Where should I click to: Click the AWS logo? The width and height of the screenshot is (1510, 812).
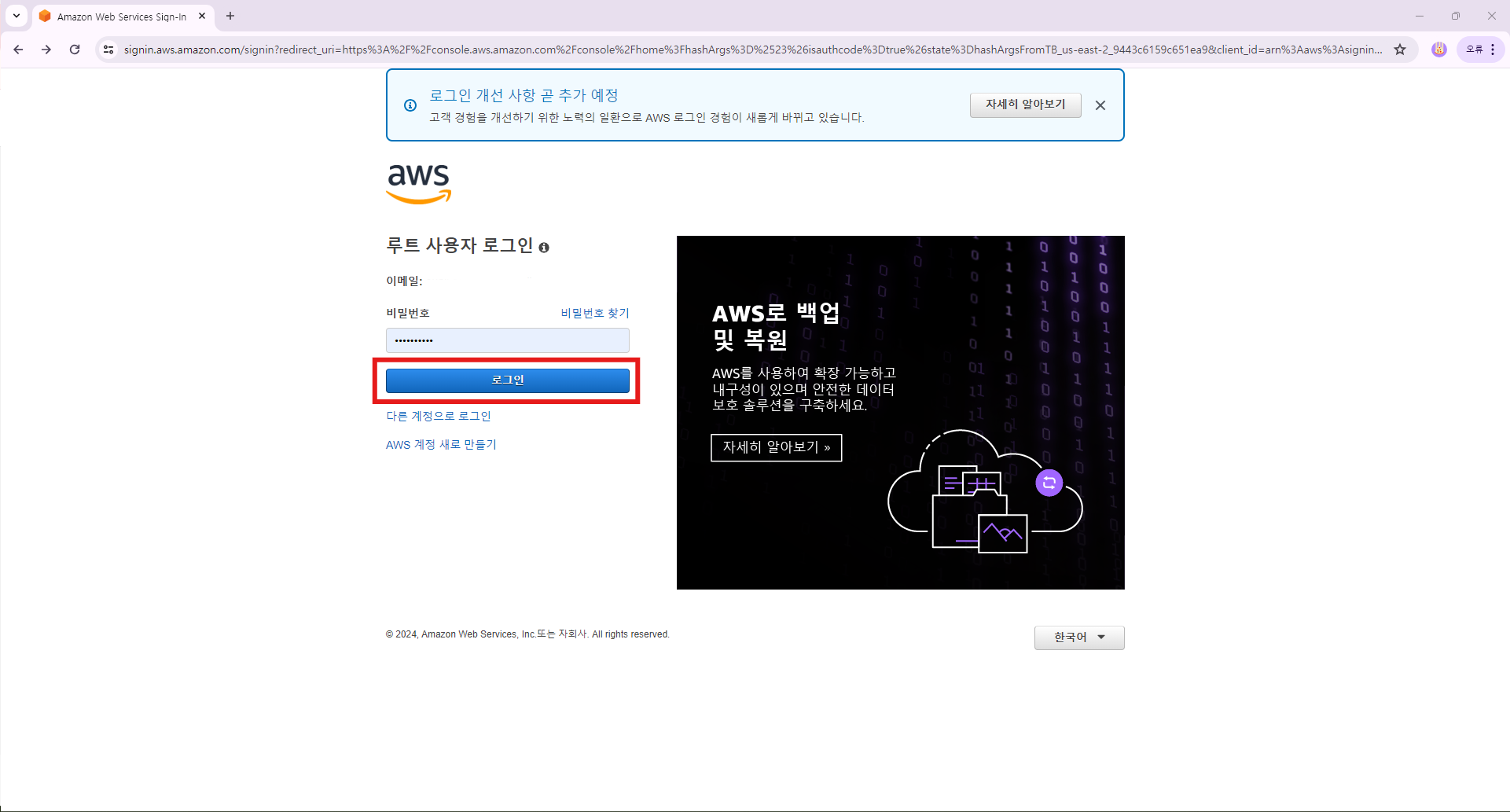coord(419,184)
